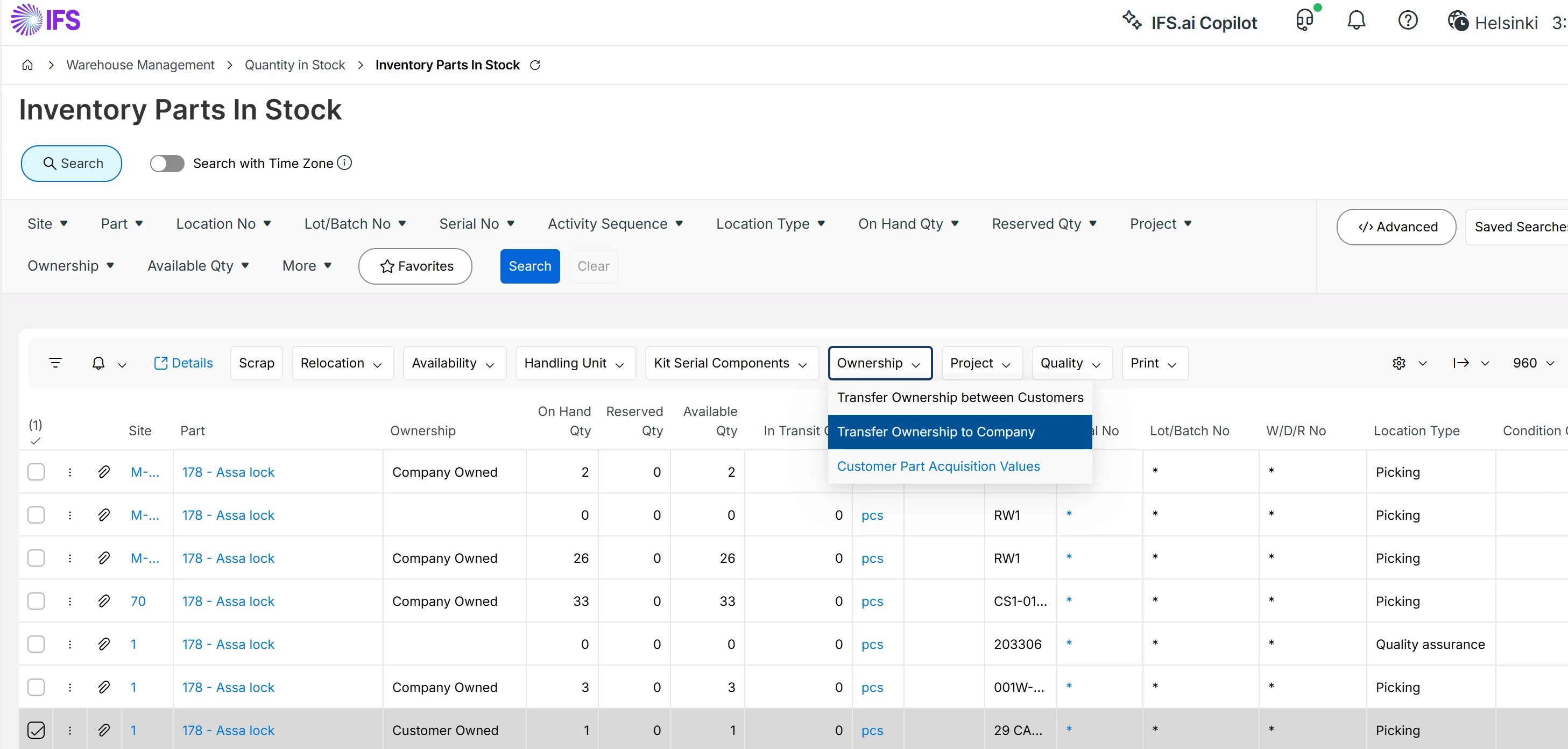1568x749 pixels.
Task: Click the Favorites button
Action: pos(416,266)
